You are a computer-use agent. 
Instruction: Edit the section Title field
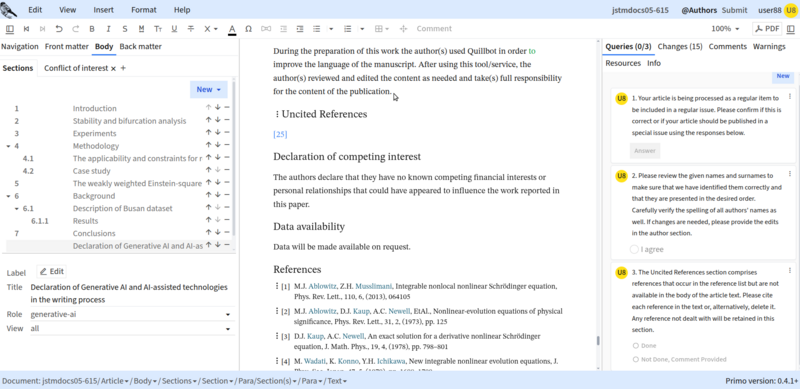pos(132,294)
